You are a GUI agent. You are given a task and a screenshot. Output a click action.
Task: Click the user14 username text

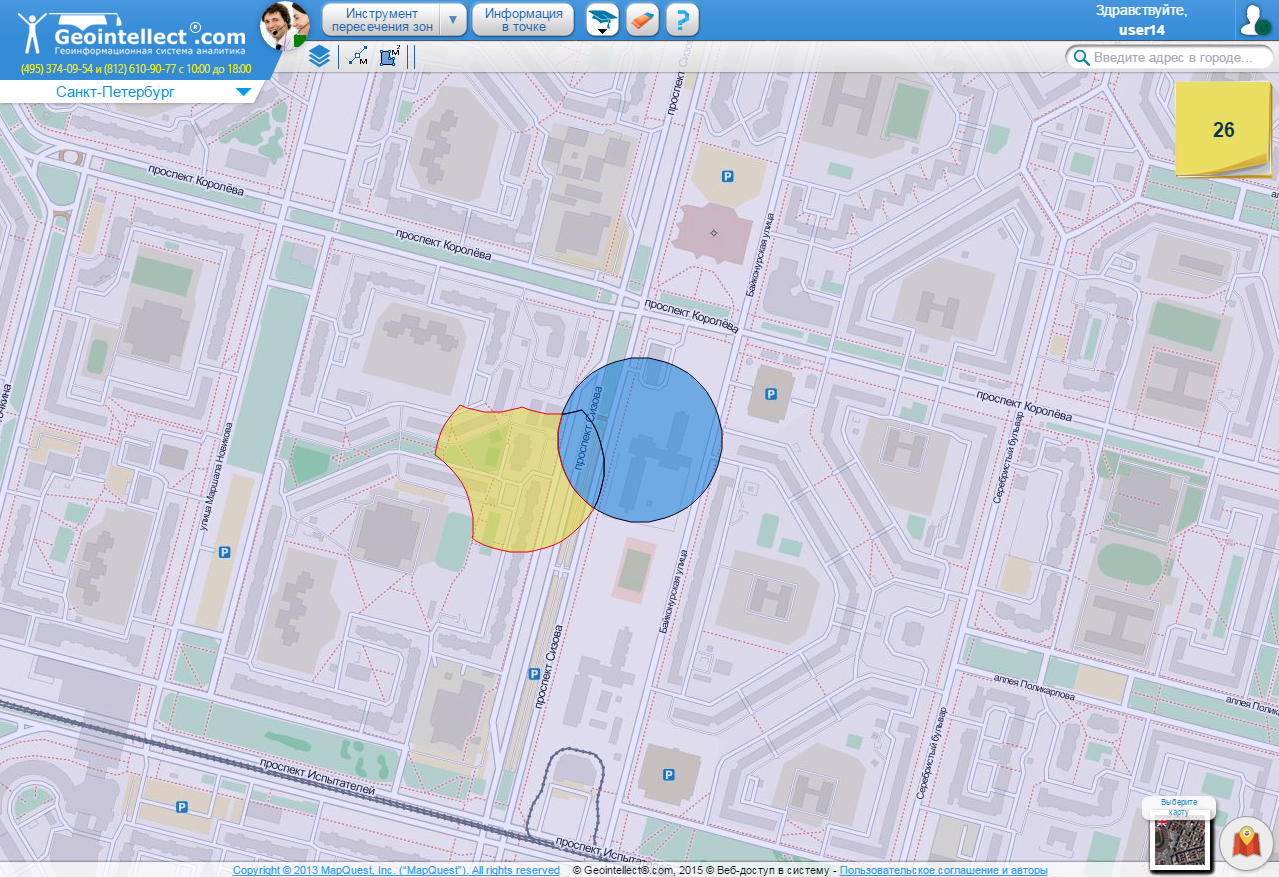(1141, 30)
